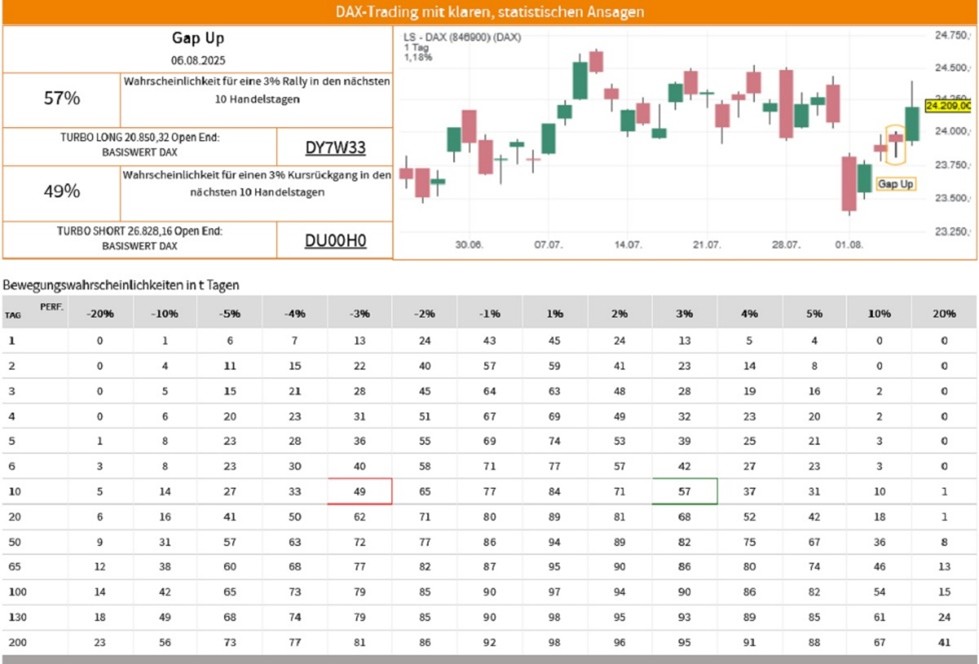This screenshot has height=664, width=979.
Task: Click the -3% column header
Action: tap(360, 314)
